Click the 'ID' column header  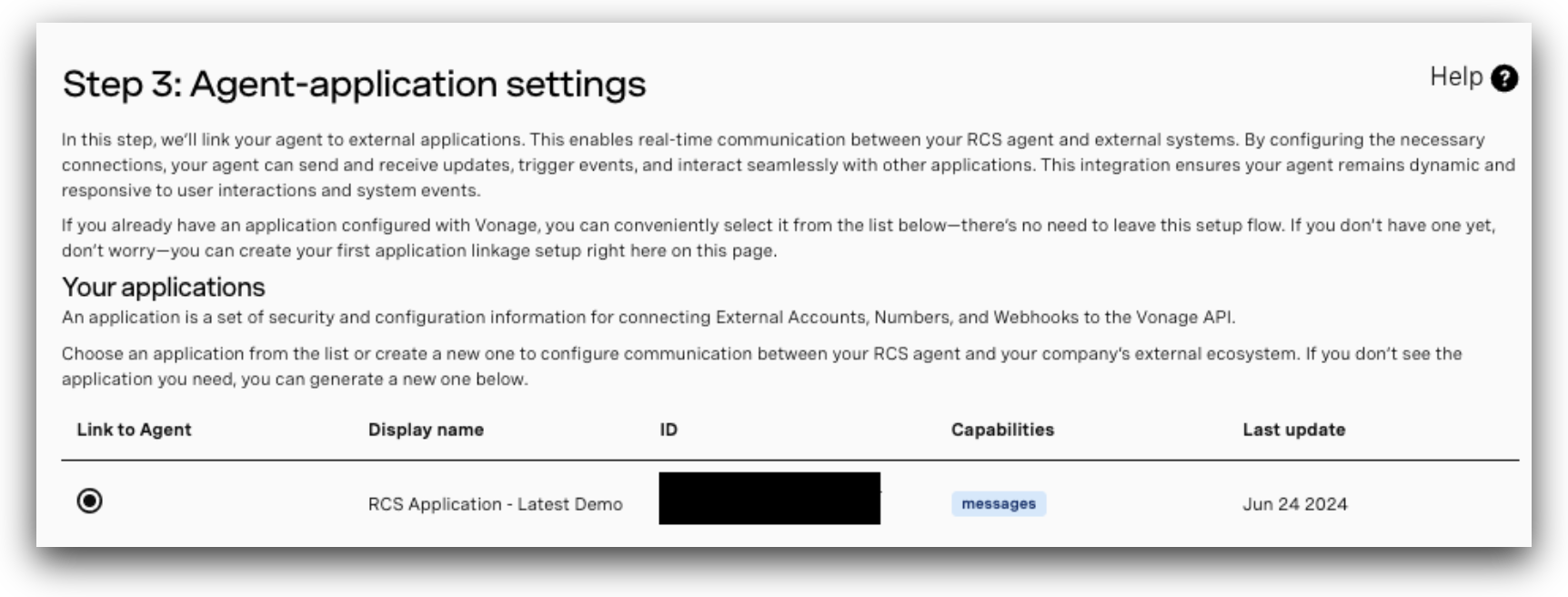[668, 430]
